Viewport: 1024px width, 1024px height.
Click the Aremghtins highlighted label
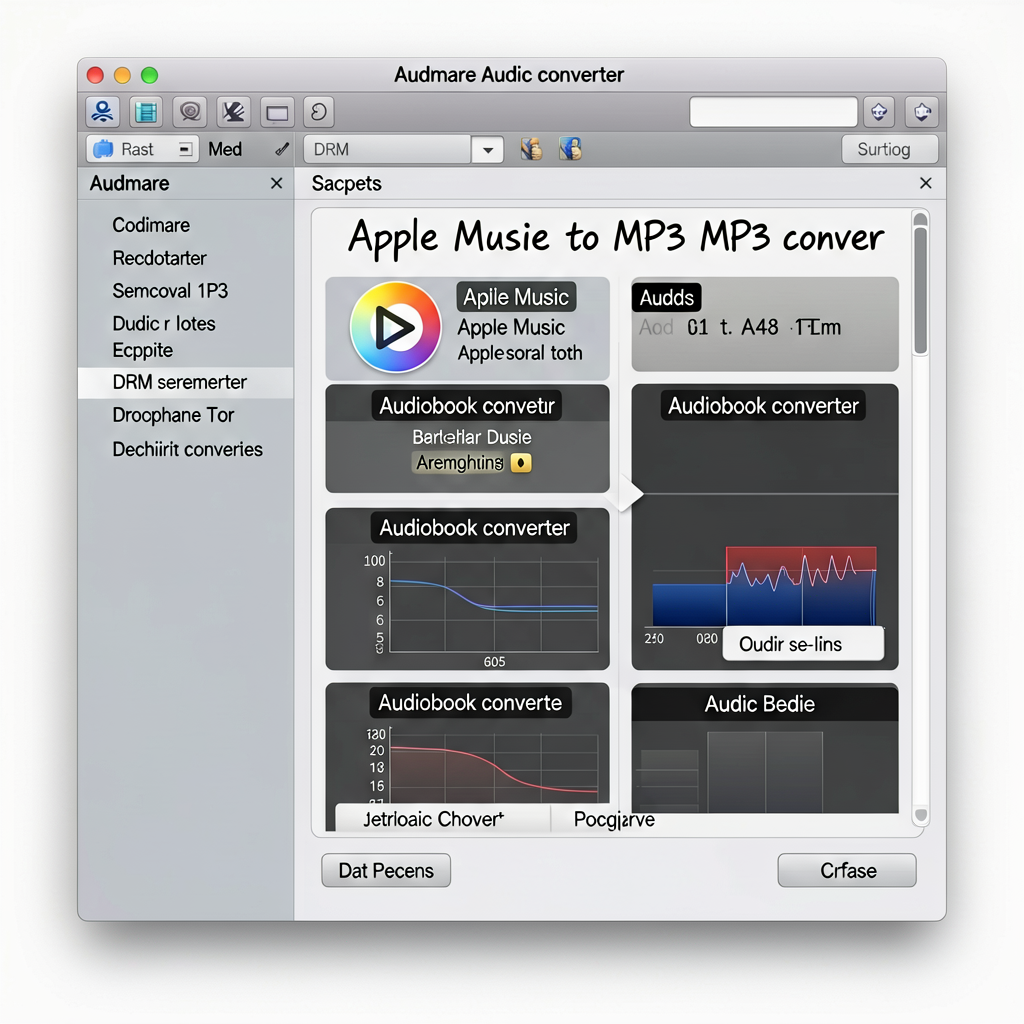(460, 463)
